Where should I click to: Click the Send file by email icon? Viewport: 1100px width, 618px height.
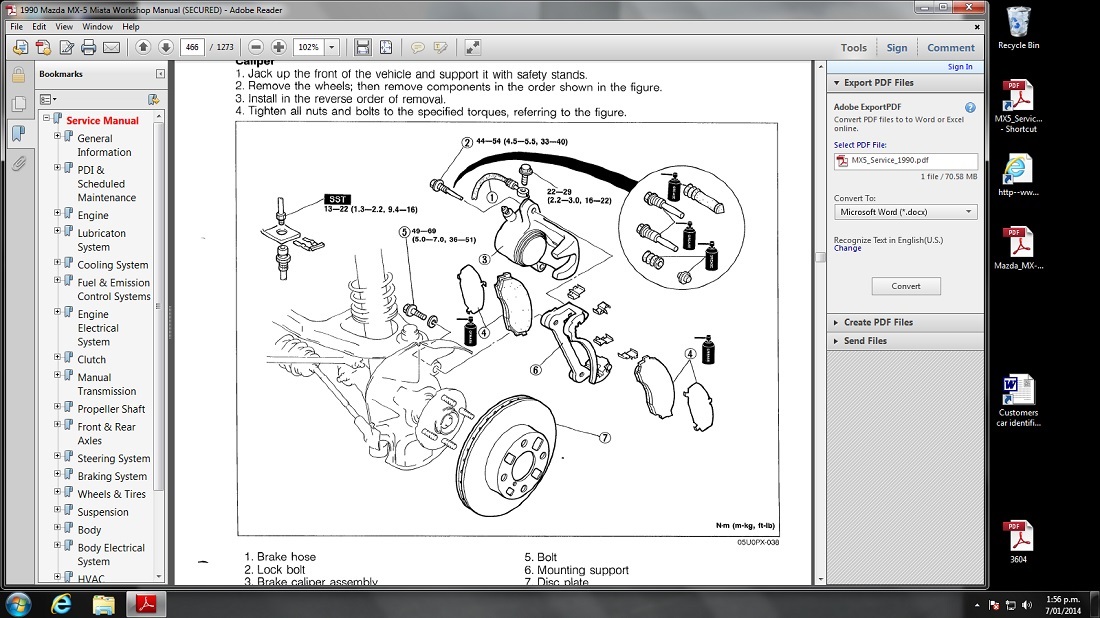click(112, 48)
